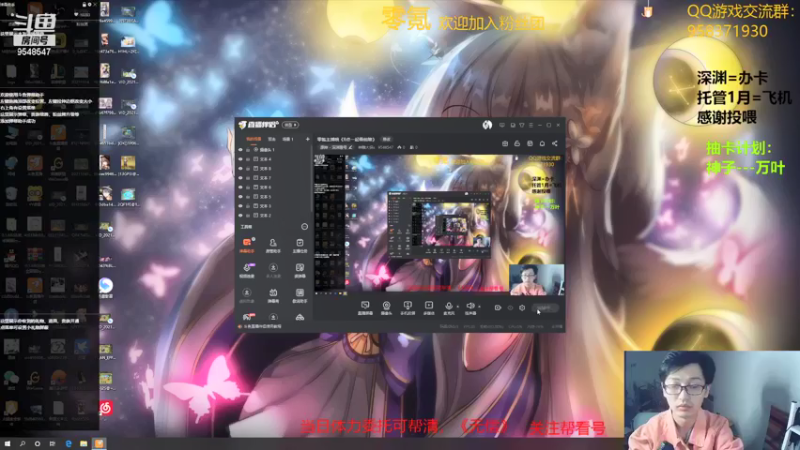
Task: Hide the 文本 6 source with its eye icon
Action: [x=241, y=187]
